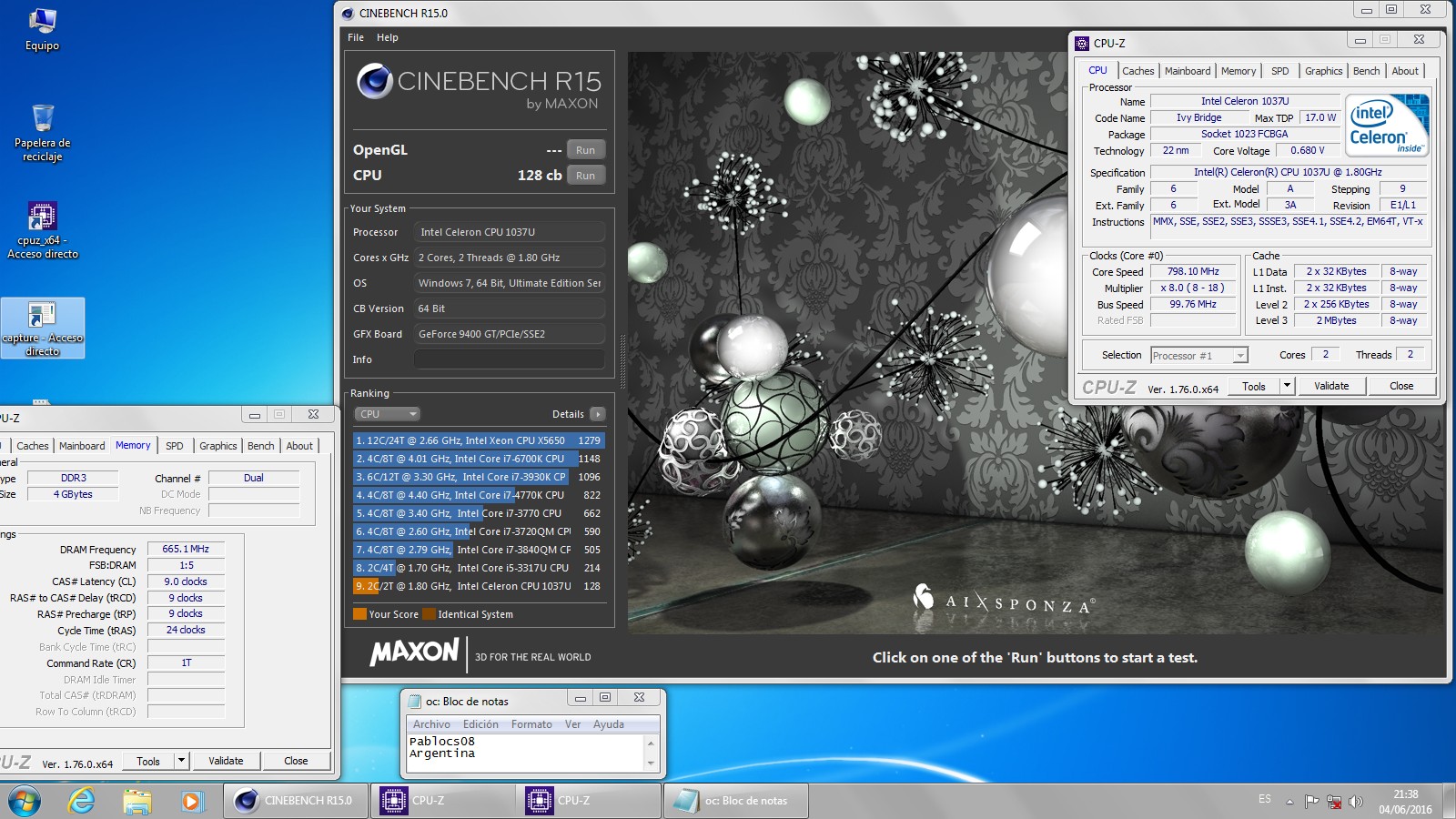1456x819 pixels.
Task: Open the CPU ranking type dropdown
Action: [388, 414]
